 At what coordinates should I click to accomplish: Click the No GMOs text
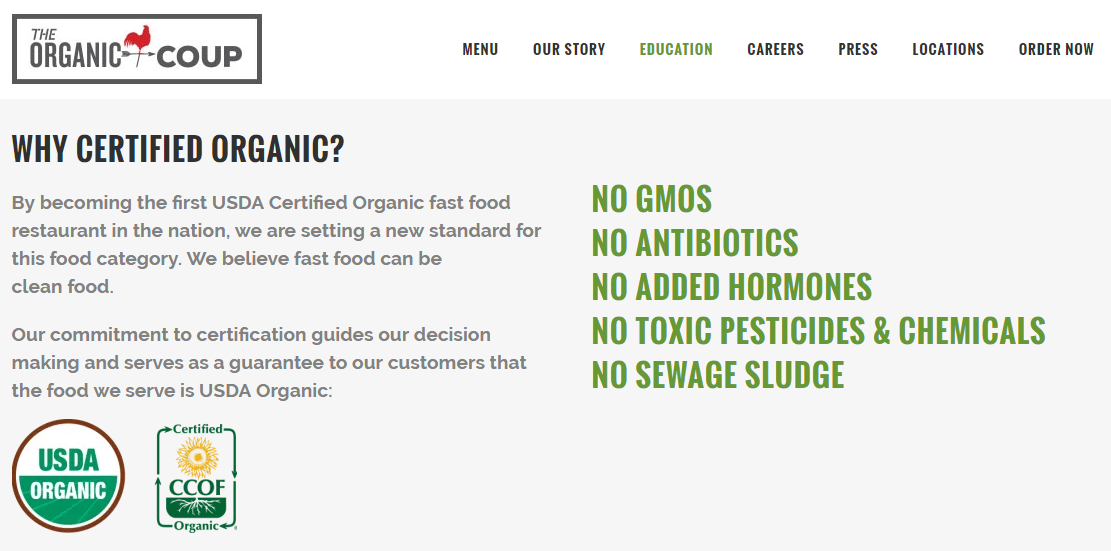pyautogui.click(x=652, y=199)
